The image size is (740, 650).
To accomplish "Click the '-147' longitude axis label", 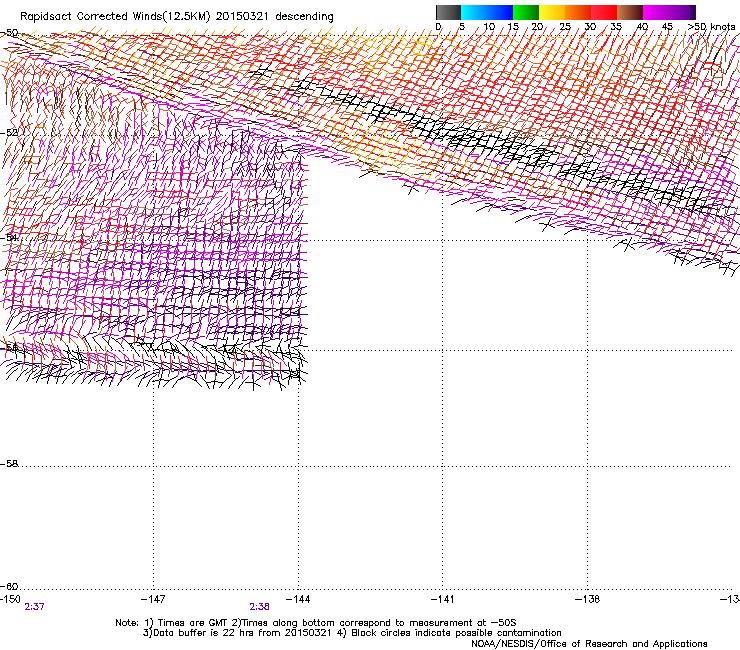I will (153, 599).
